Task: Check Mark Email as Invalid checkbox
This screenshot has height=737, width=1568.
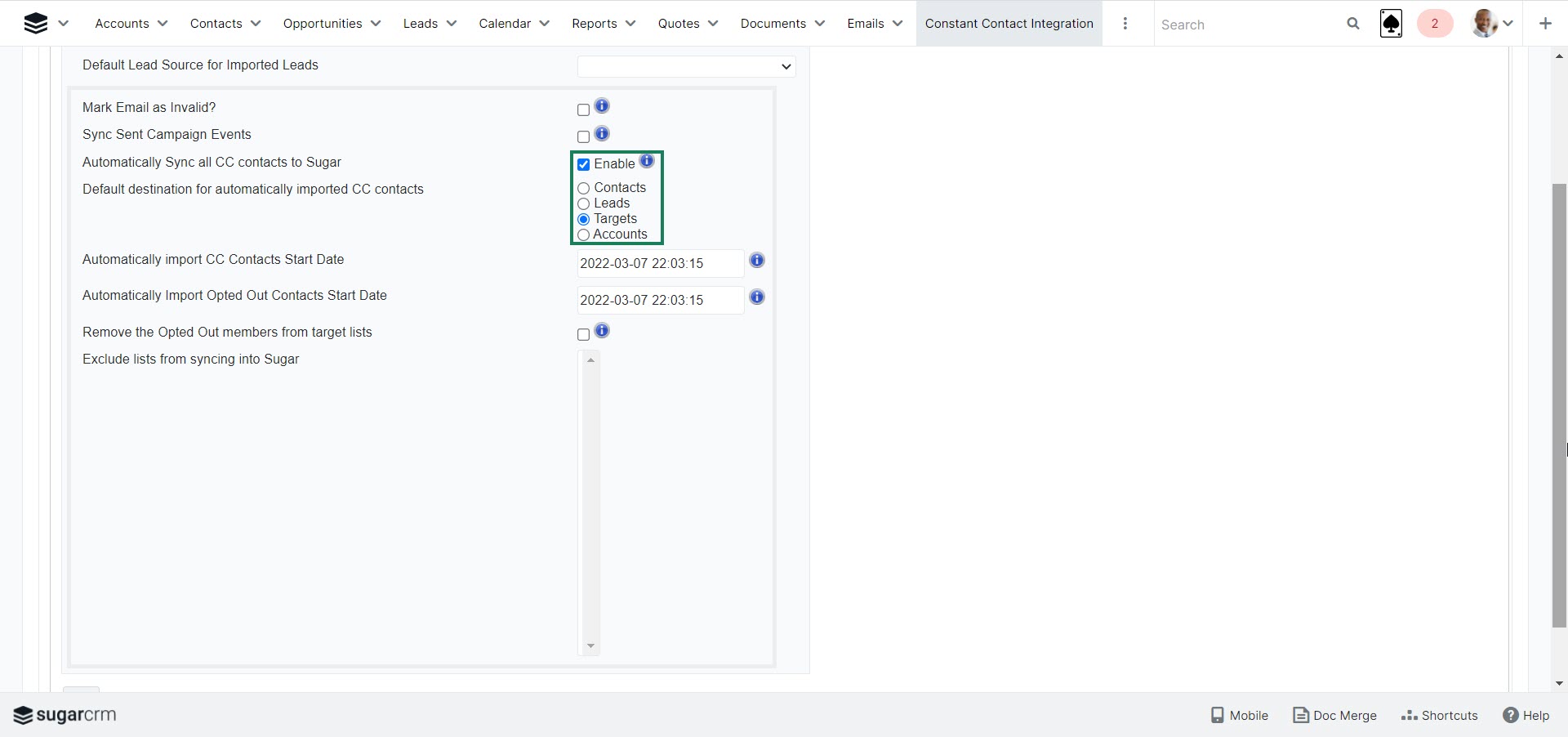Action: pos(583,109)
